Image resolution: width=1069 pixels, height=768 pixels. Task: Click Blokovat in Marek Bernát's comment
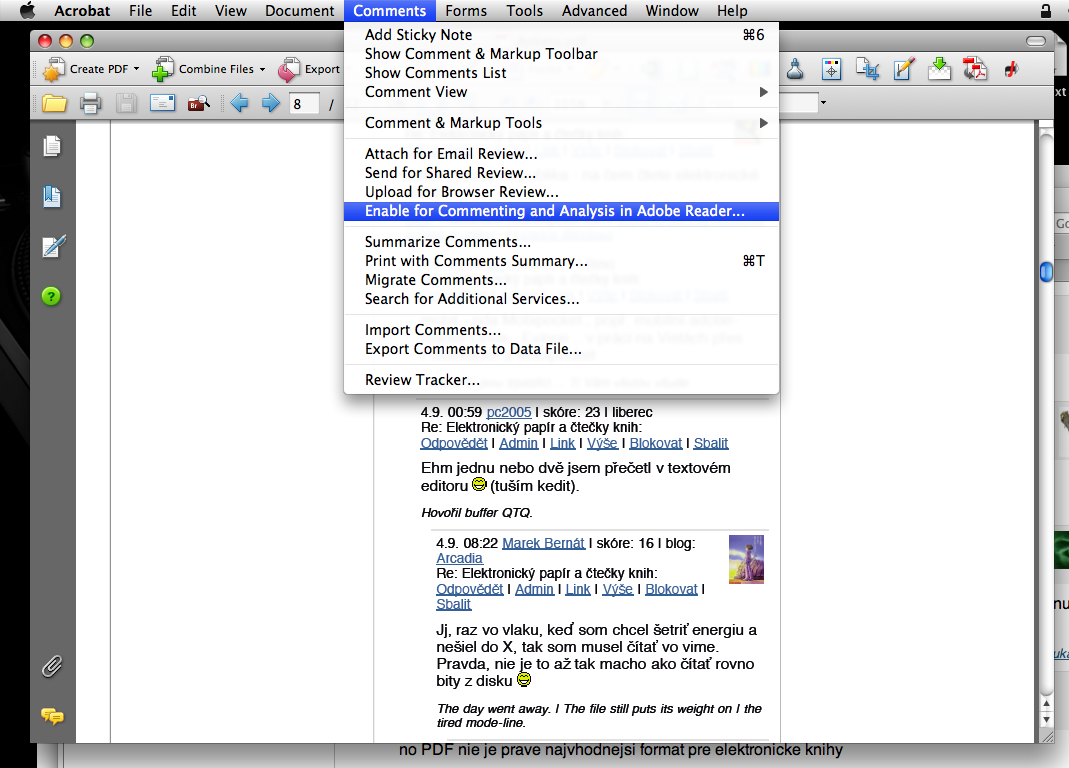coord(672,589)
